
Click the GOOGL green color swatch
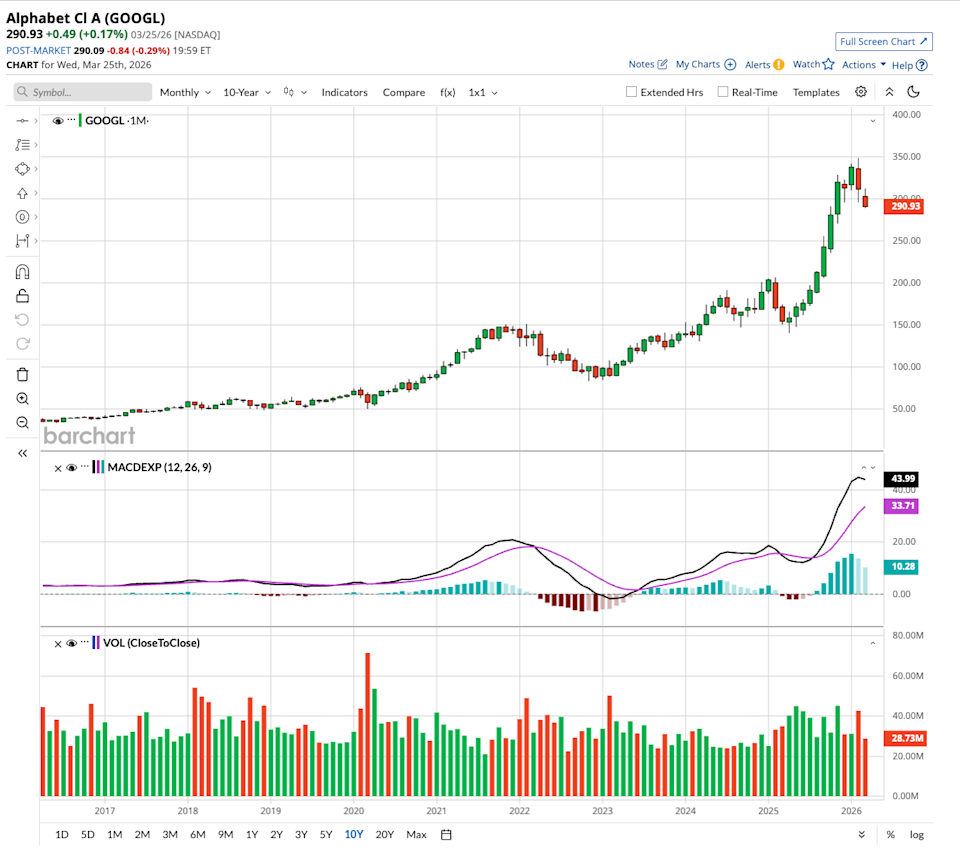click(x=81, y=121)
